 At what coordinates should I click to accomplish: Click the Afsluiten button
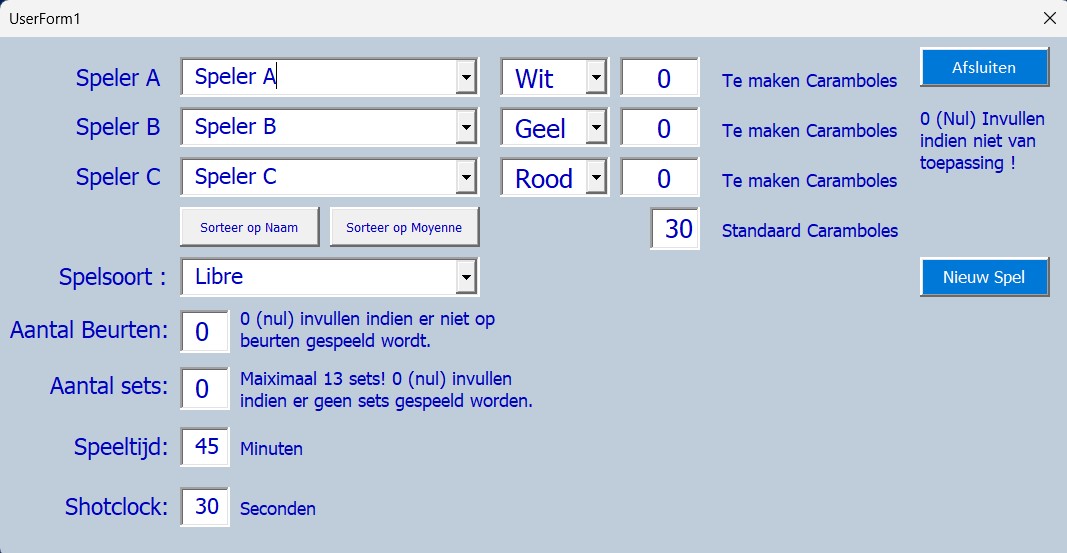click(x=984, y=68)
